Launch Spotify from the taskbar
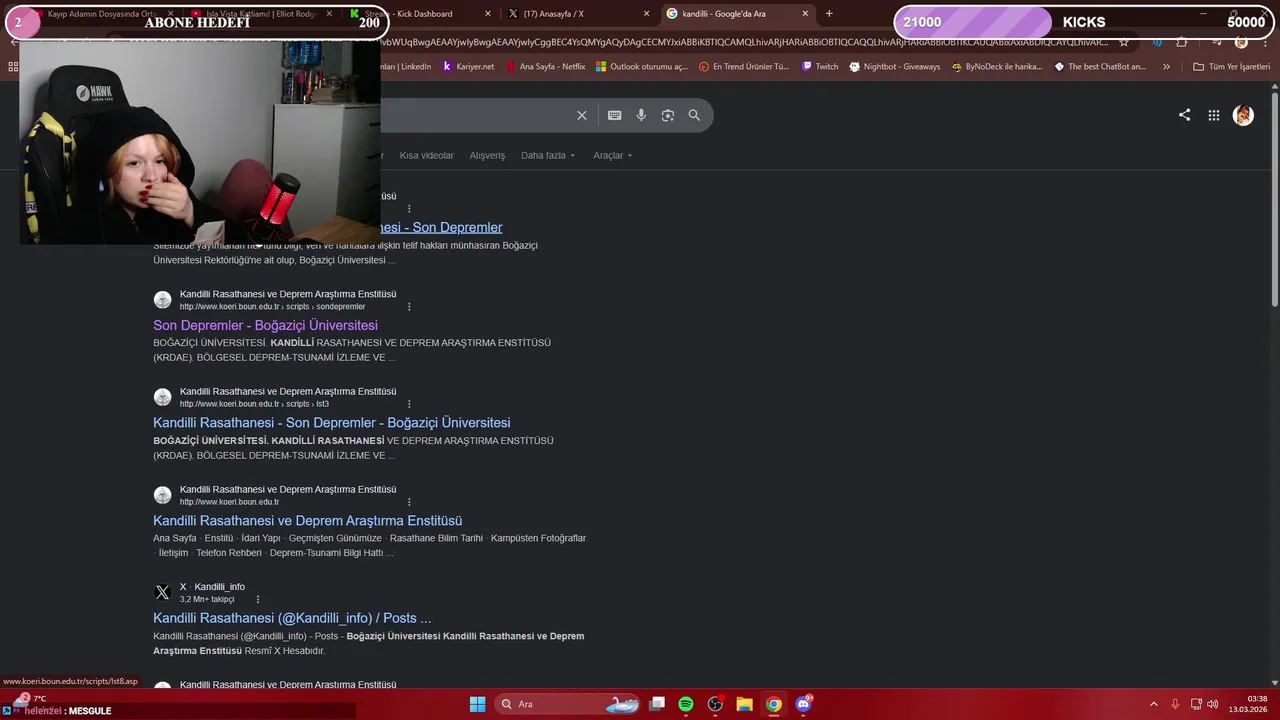 click(x=686, y=704)
